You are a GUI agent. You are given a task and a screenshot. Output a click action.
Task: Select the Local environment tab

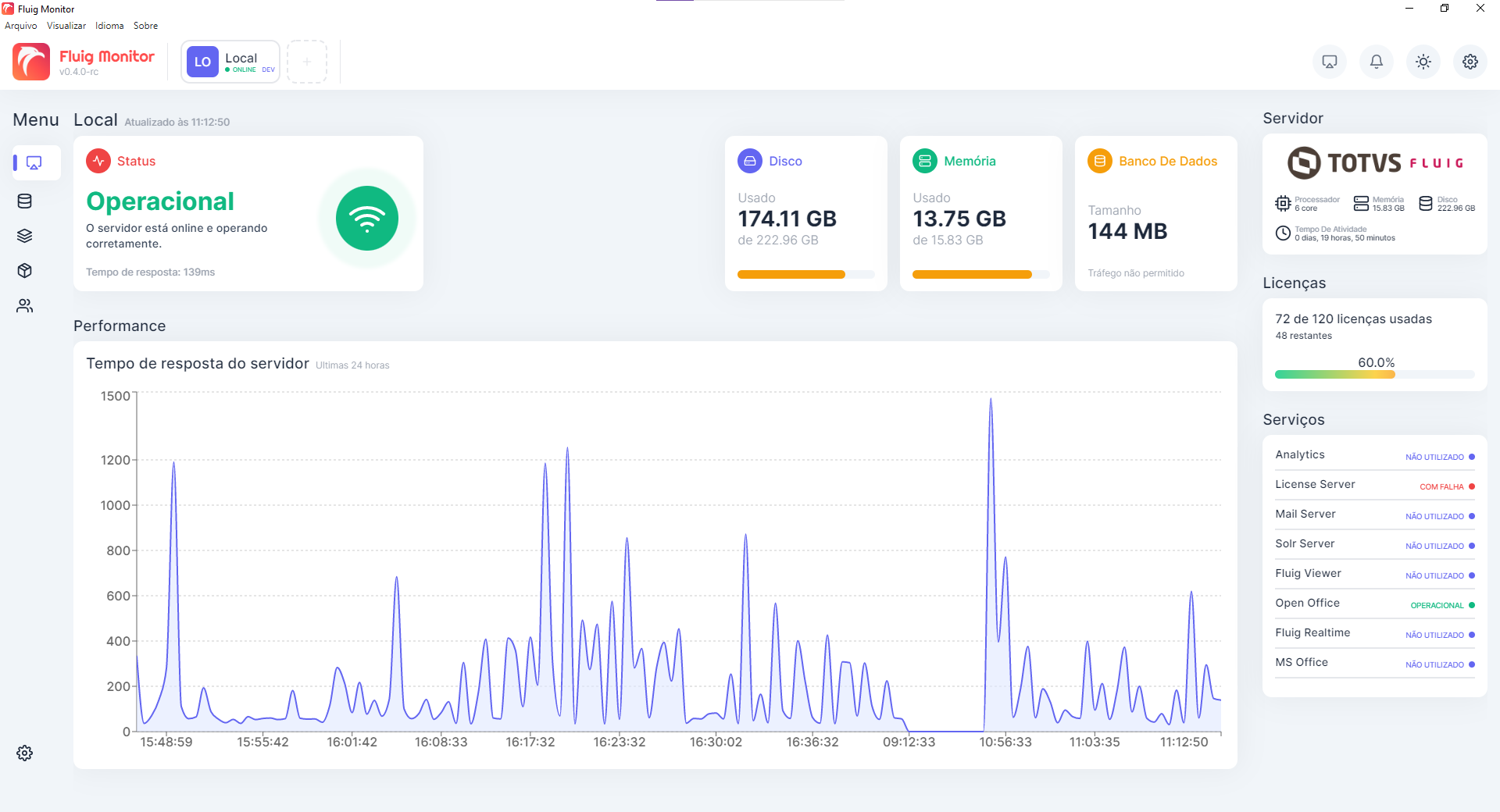[x=230, y=62]
